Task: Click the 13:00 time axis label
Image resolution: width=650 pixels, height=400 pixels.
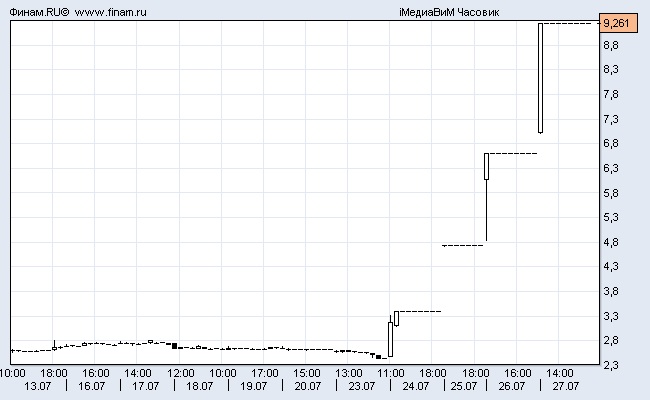Action: [x=349, y=373]
